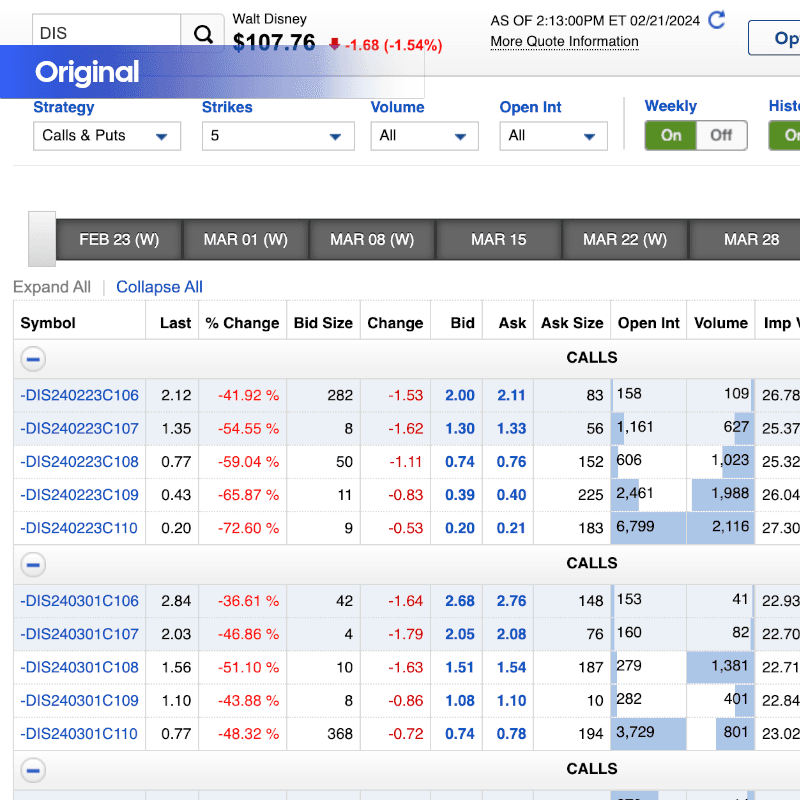Click ask 0.21 for DIS240223C110
800x800 pixels.
point(511,528)
